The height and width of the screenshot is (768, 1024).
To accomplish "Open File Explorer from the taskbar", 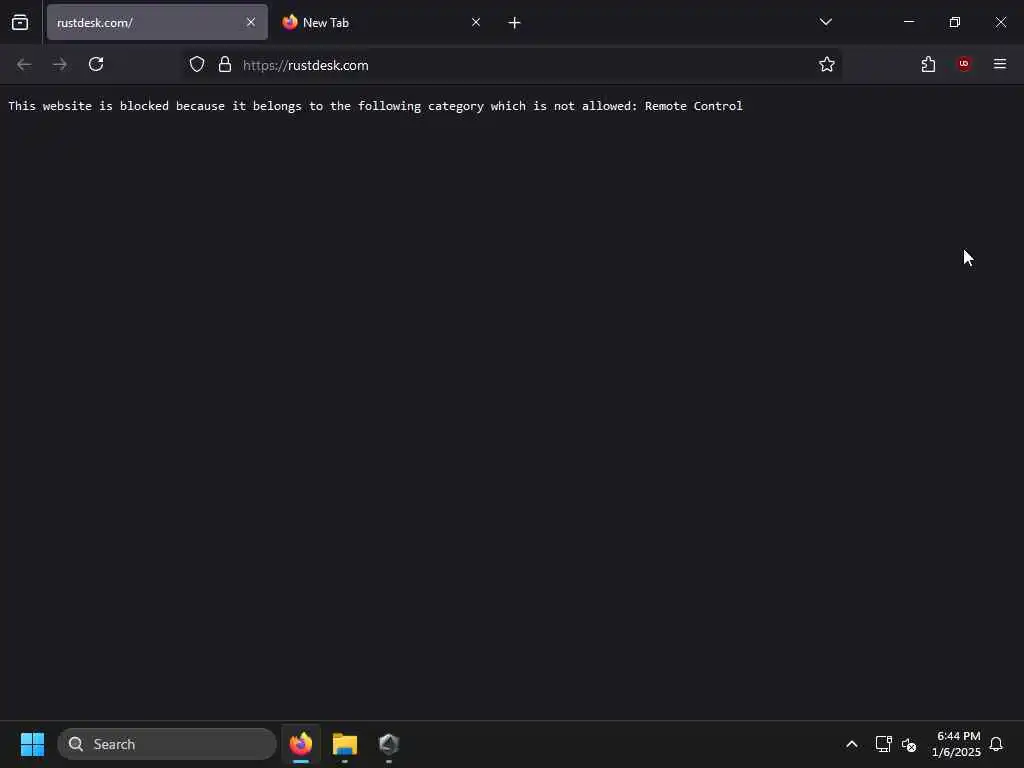I will pos(345,744).
